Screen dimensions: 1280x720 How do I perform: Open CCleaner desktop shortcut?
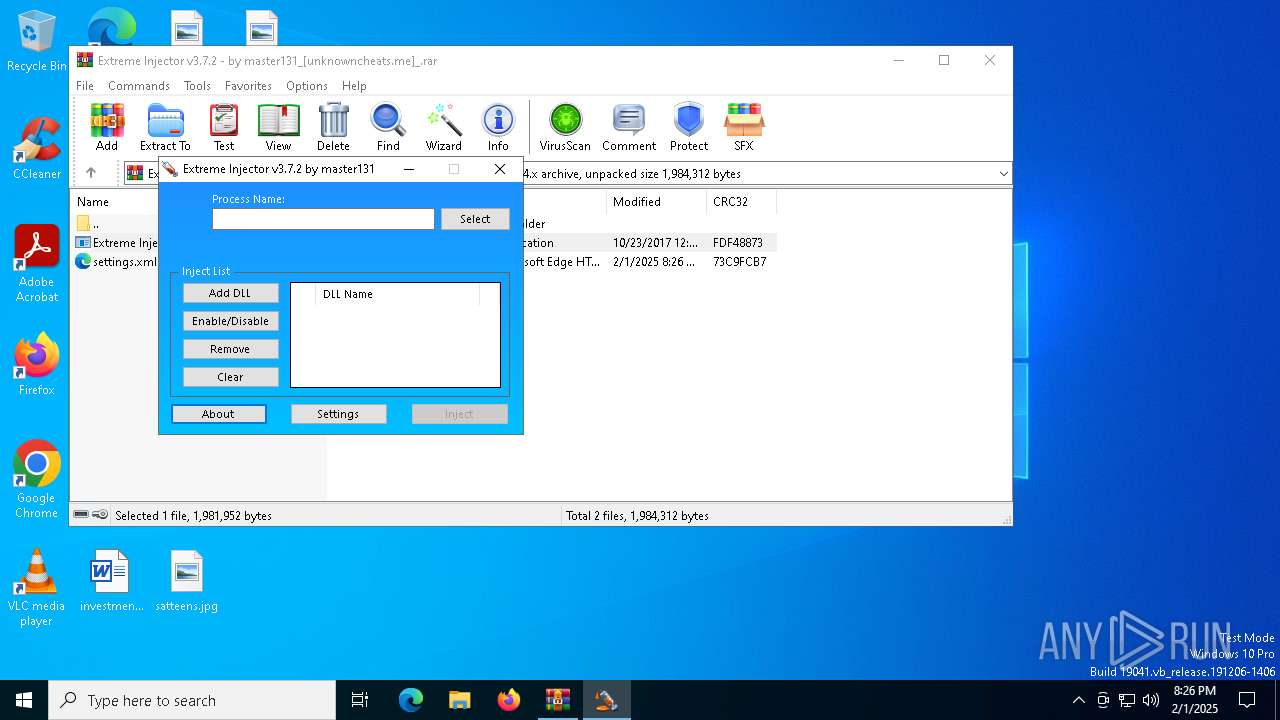[x=37, y=149]
